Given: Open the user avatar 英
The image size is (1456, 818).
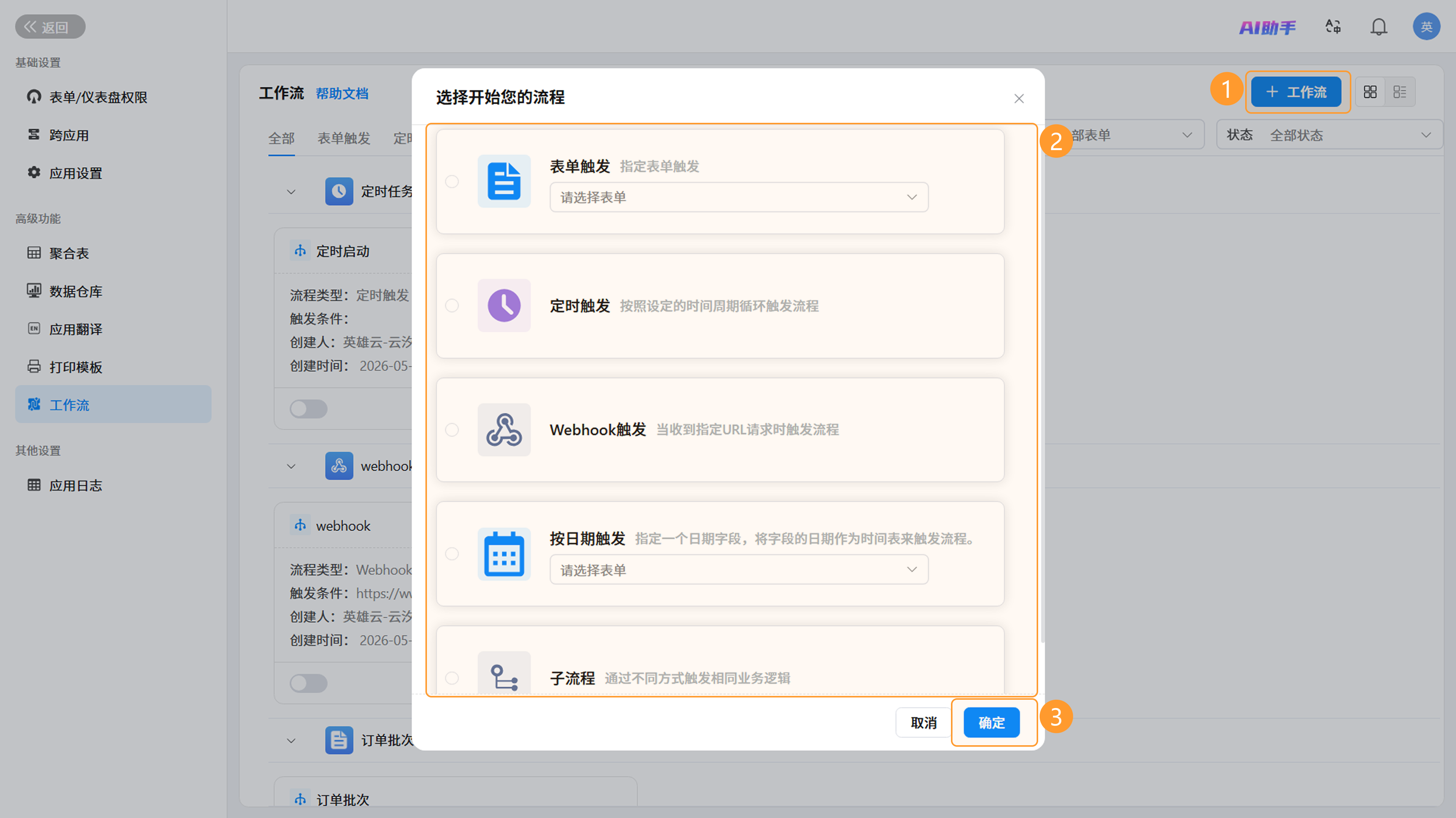Looking at the screenshot, I should click(x=1426, y=27).
